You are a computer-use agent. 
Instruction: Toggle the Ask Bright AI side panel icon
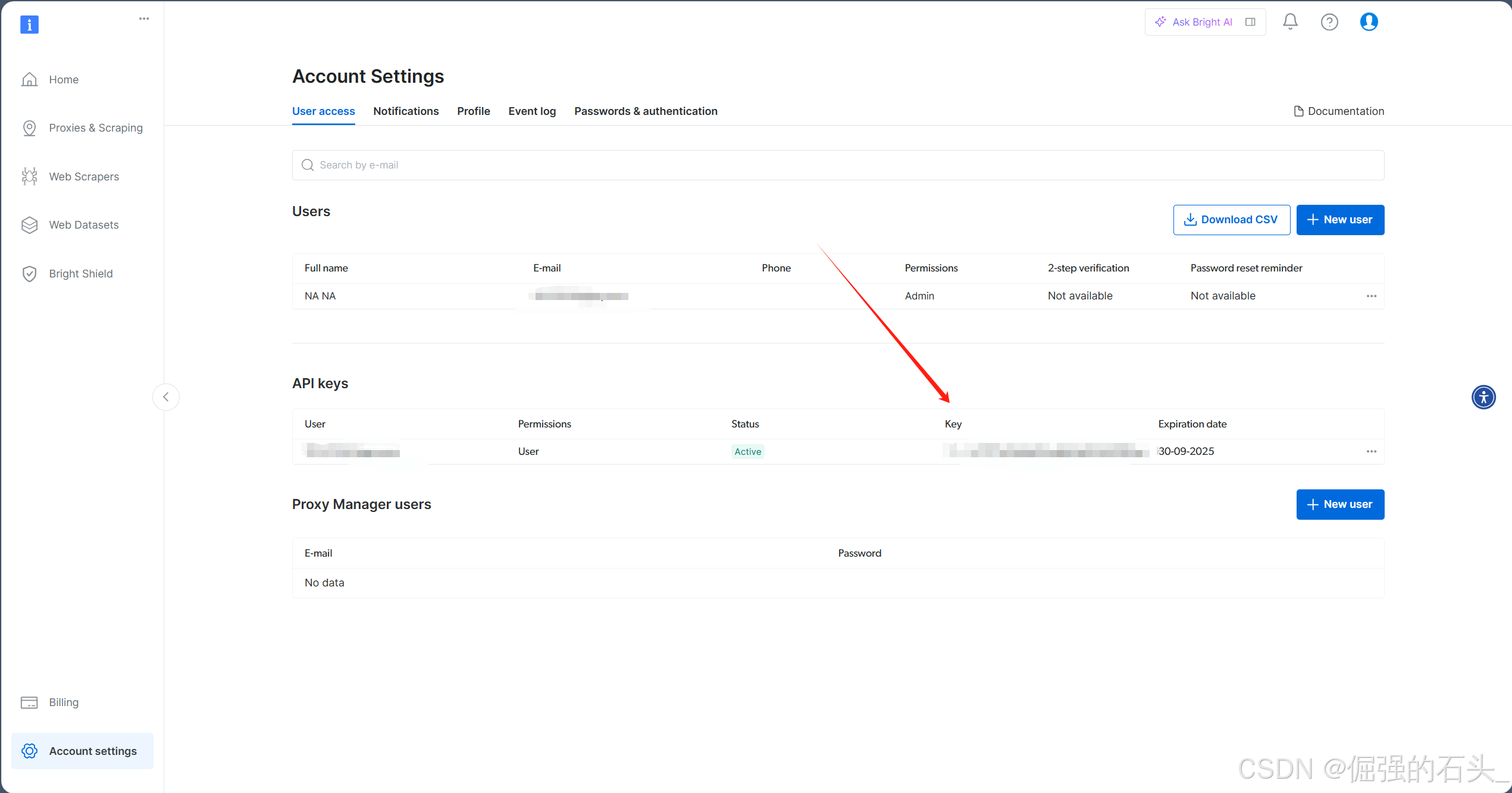[1250, 22]
